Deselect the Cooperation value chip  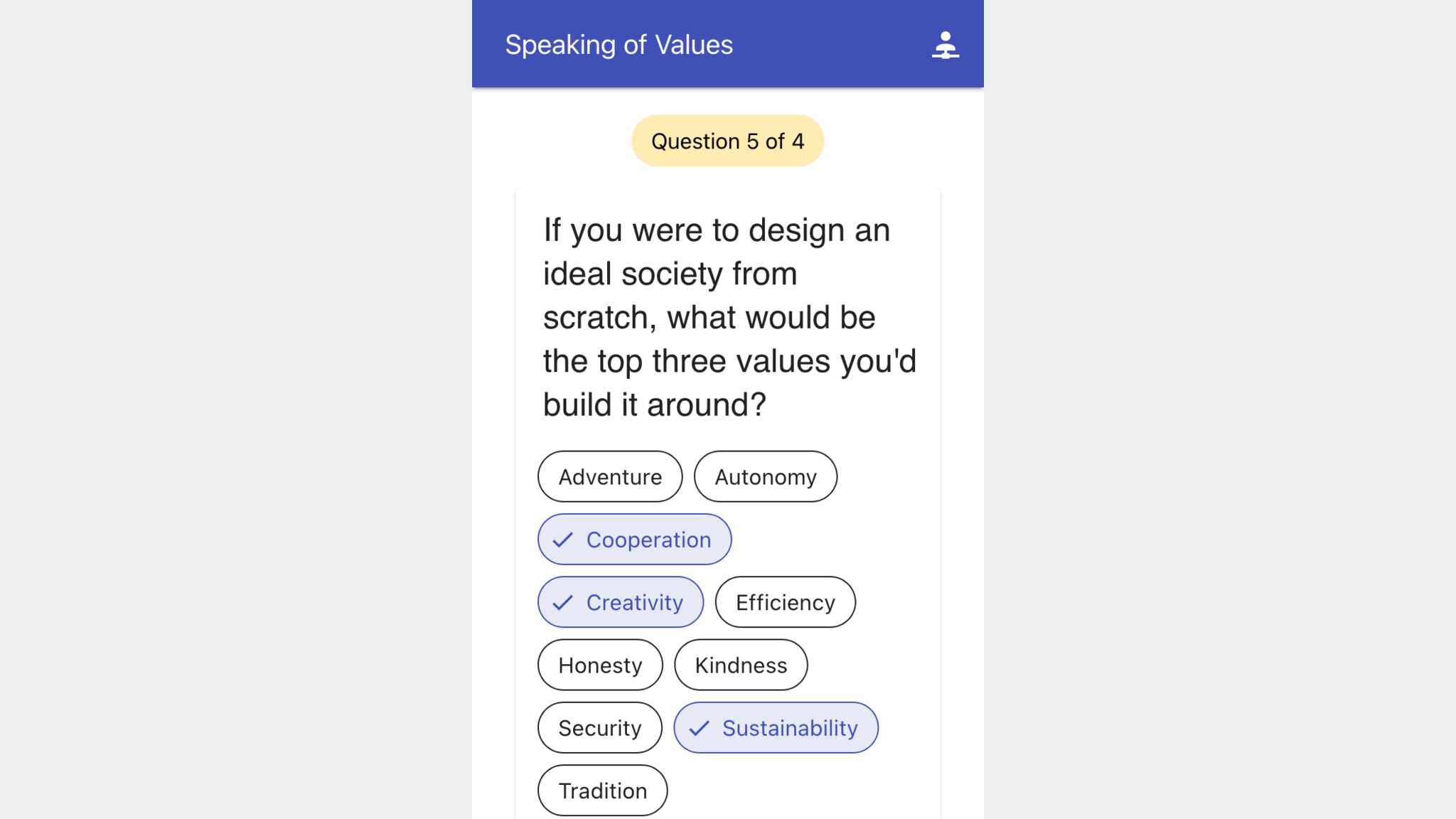(634, 540)
